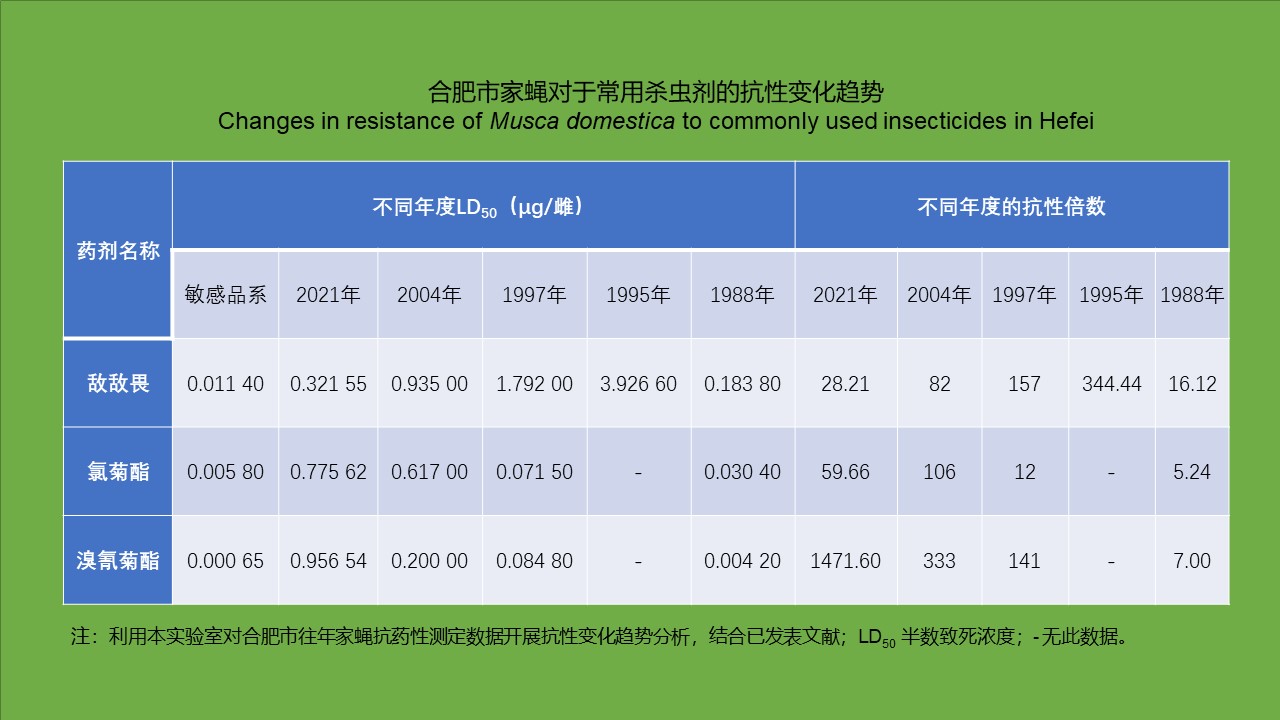Image resolution: width=1280 pixels, height=720 pixels.
Task: Click the cell containing 344.44
Action: (x=1111, y=384)
